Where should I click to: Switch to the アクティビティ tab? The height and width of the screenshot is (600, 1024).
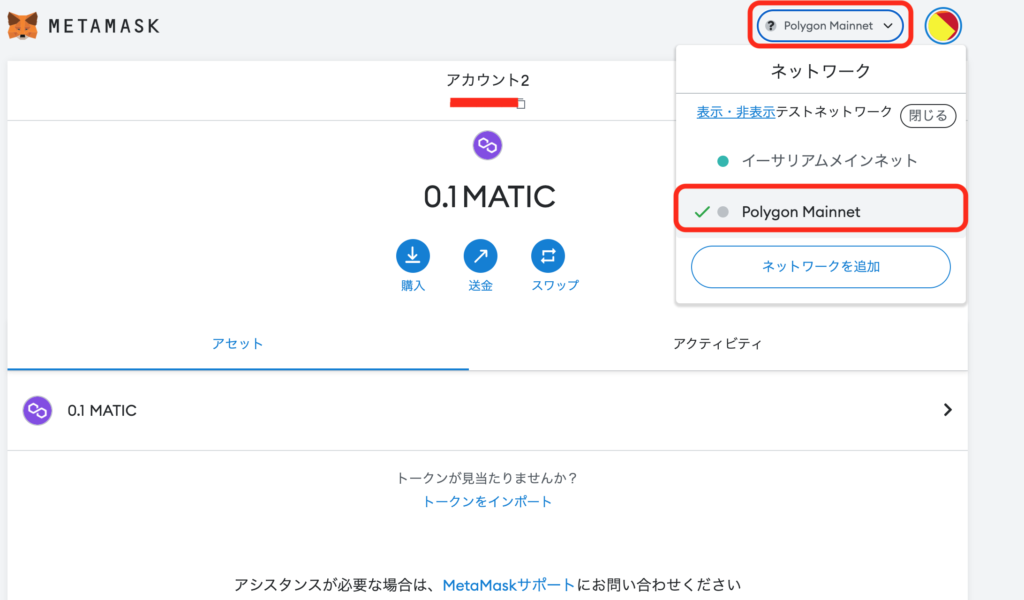(x=718, y=344)
